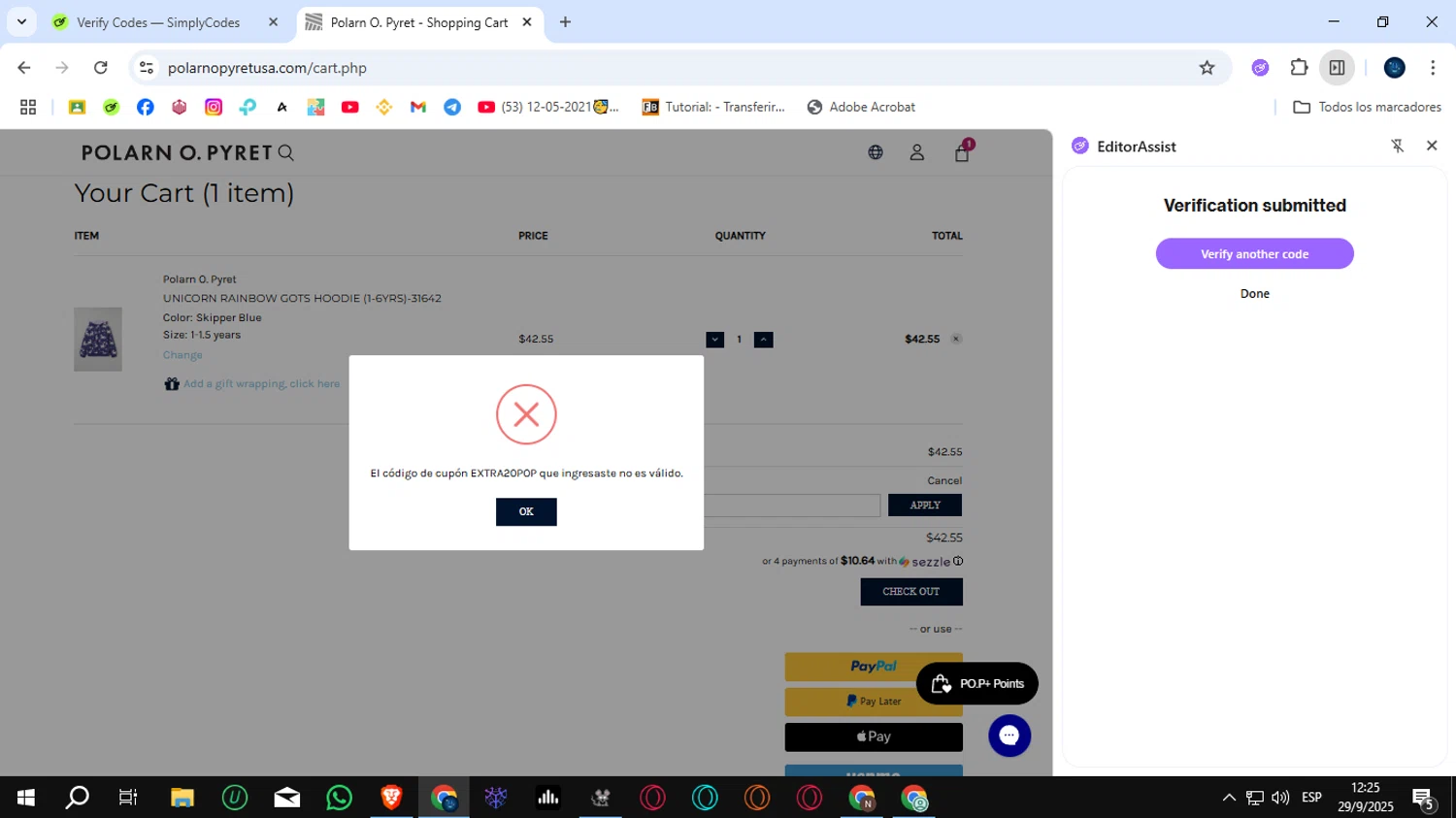Close the EditorAssist side panel
This screenshot has height=818, width=1456.
pos(1432,146)
